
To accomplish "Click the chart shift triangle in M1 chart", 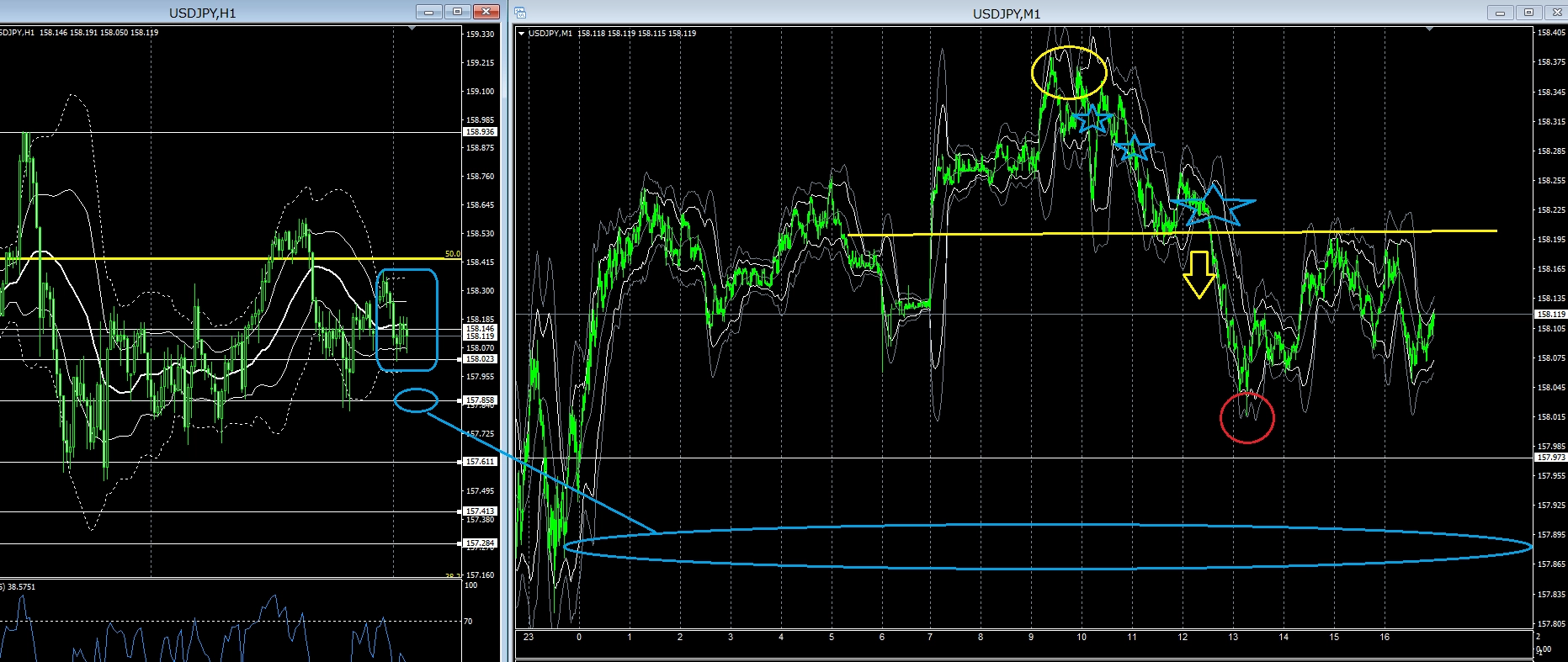I will click(x=1431, y=29).
